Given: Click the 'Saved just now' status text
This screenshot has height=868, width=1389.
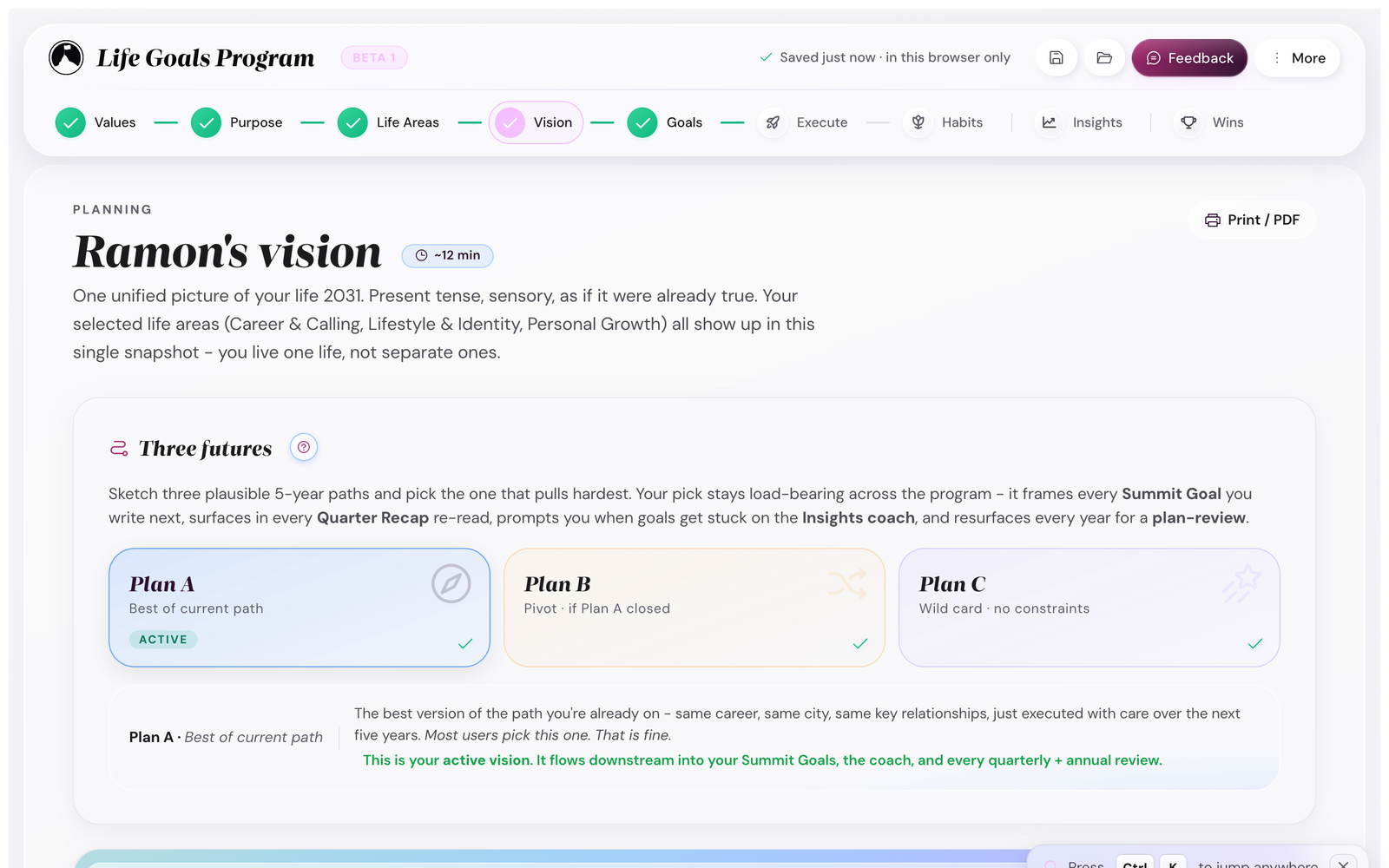Looking at the screenshot, I should coord(885,57).
